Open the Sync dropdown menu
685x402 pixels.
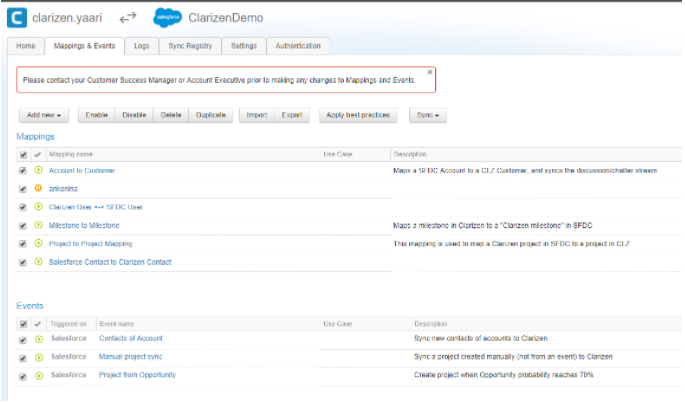click(x=428, y=115)
